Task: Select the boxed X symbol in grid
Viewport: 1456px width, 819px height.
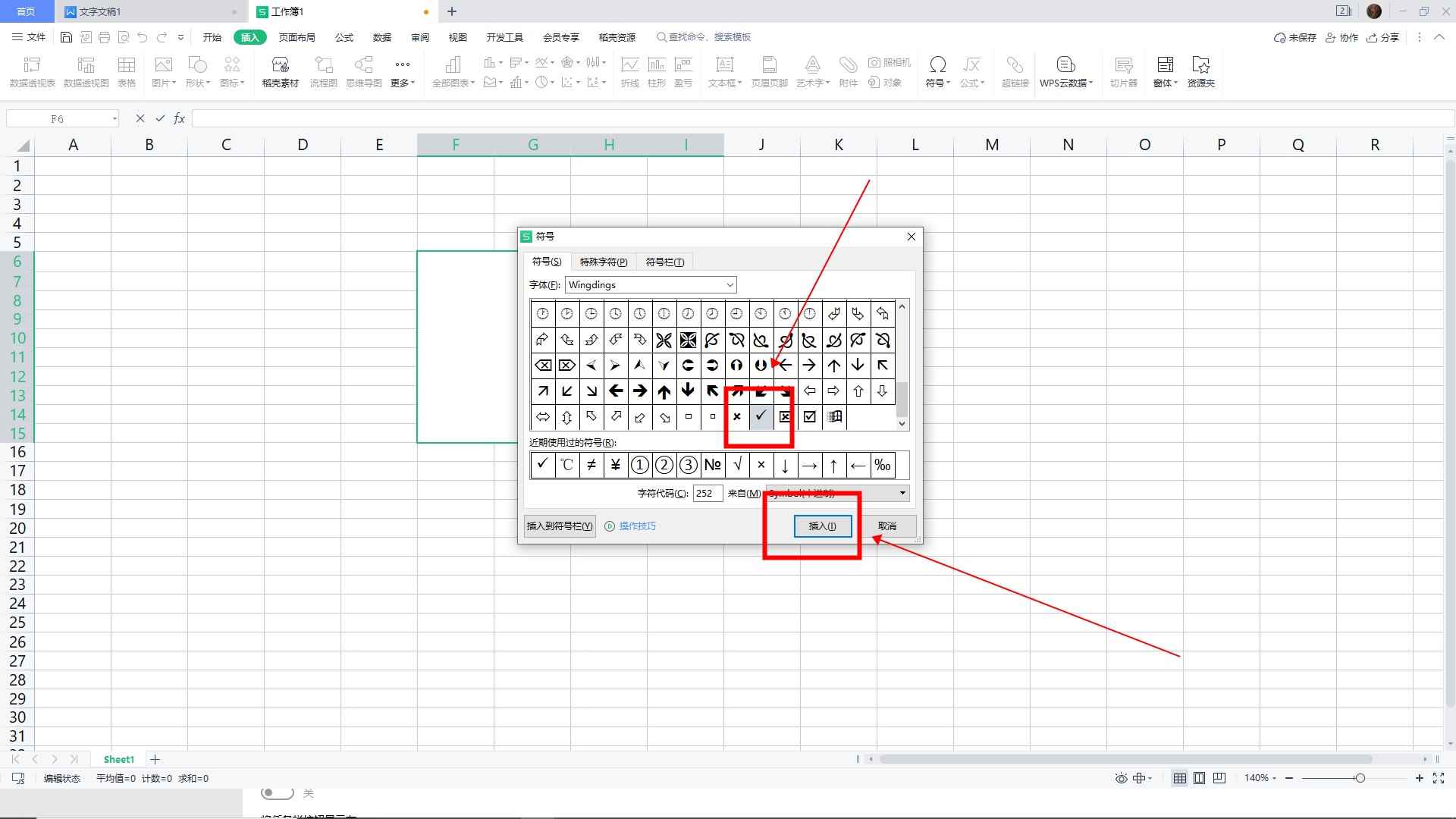Action: (785, 416)
